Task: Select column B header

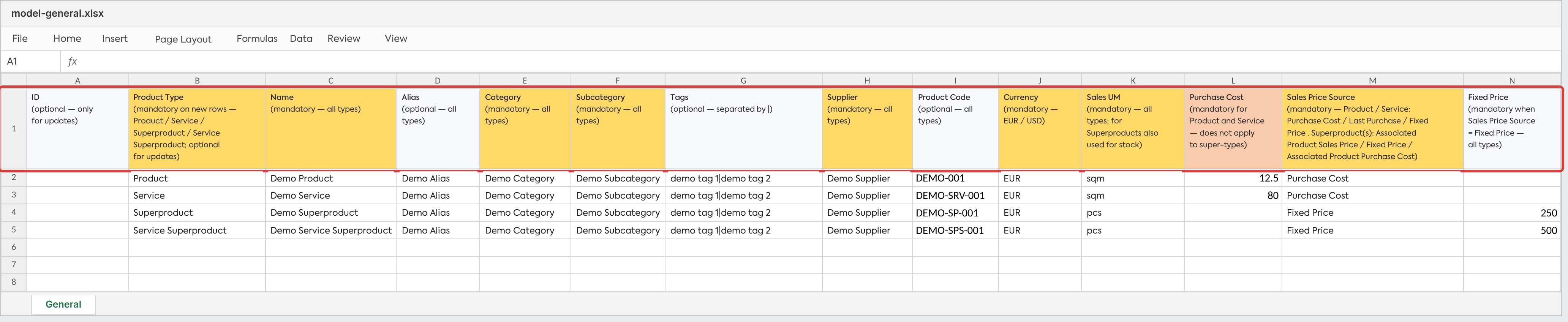Action: pos(197,80)
